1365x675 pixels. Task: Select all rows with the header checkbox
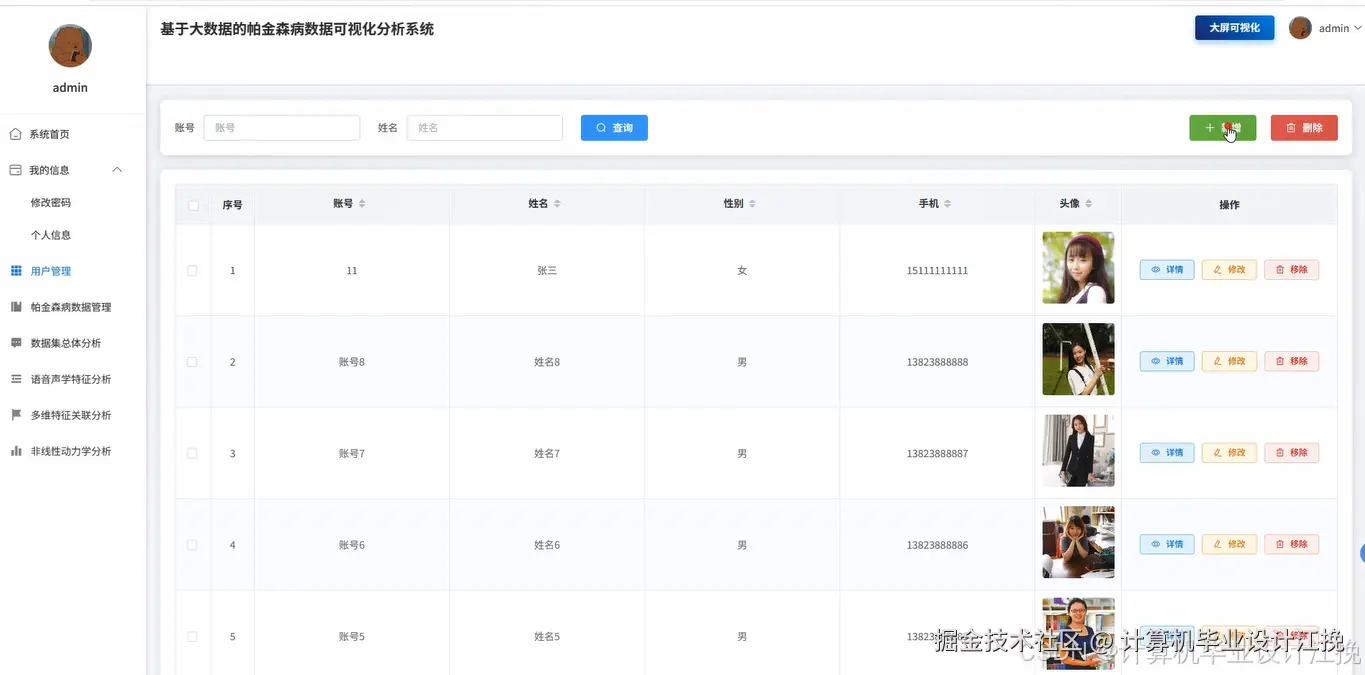pos(193,205)
